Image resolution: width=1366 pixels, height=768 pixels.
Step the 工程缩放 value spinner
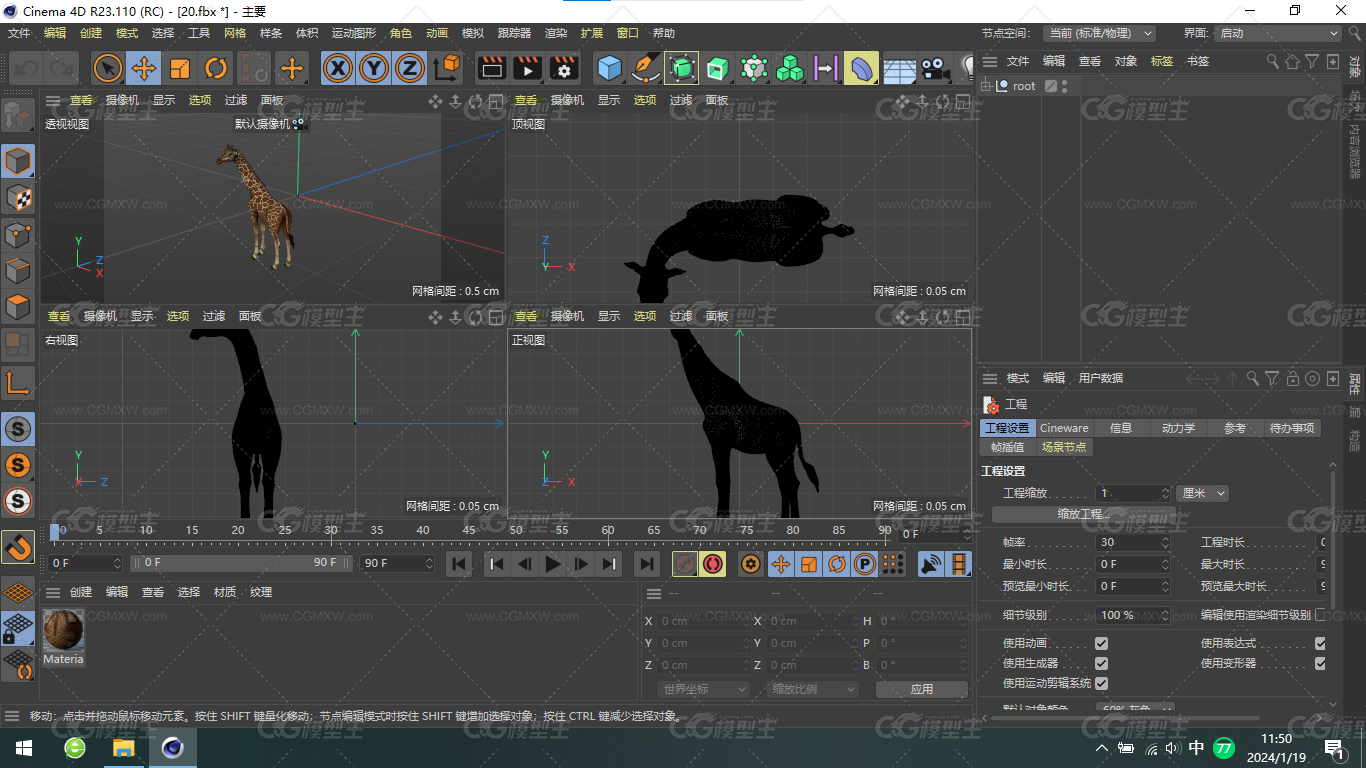click(1165, 493)
